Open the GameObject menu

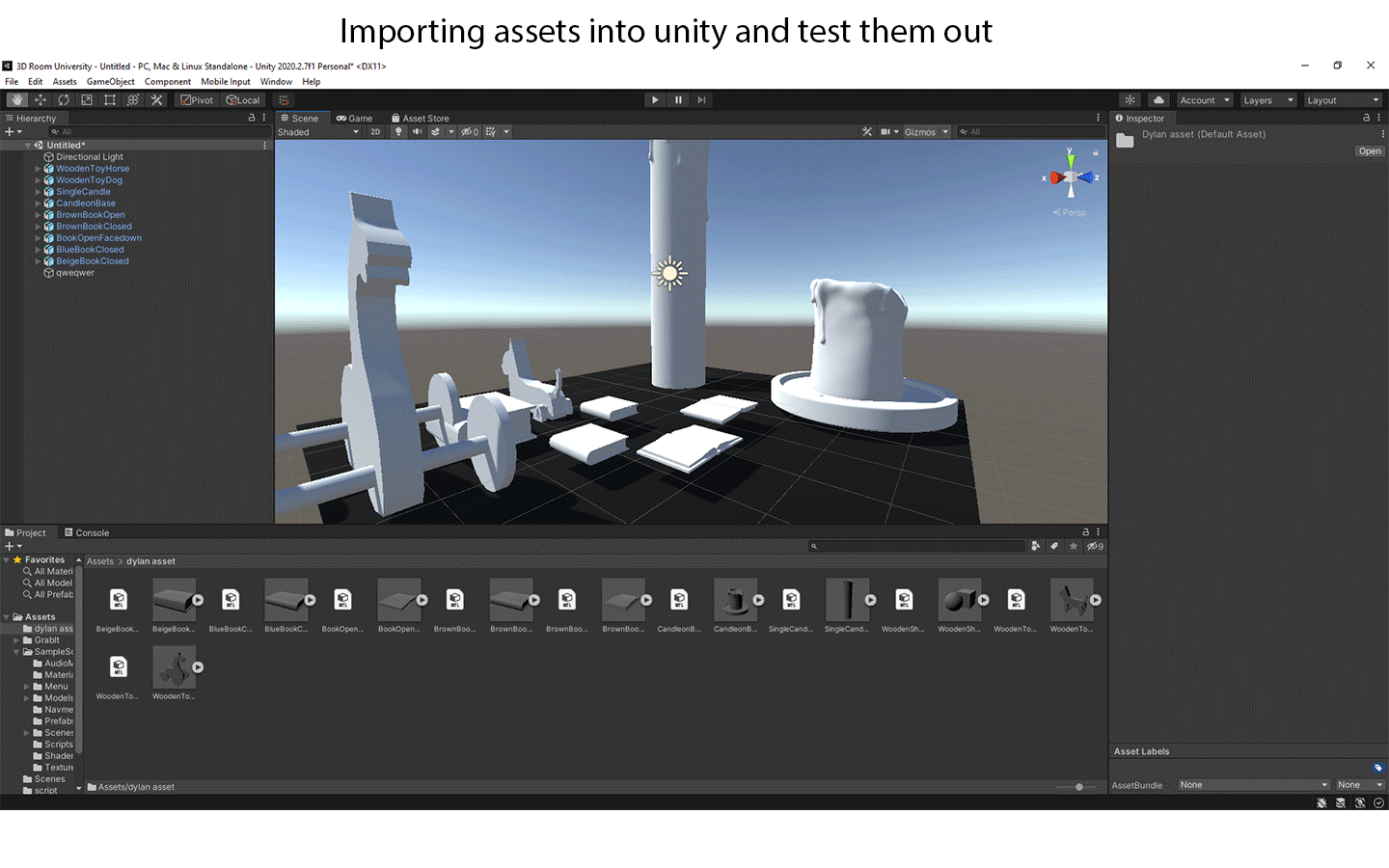[x=111, y=82]
